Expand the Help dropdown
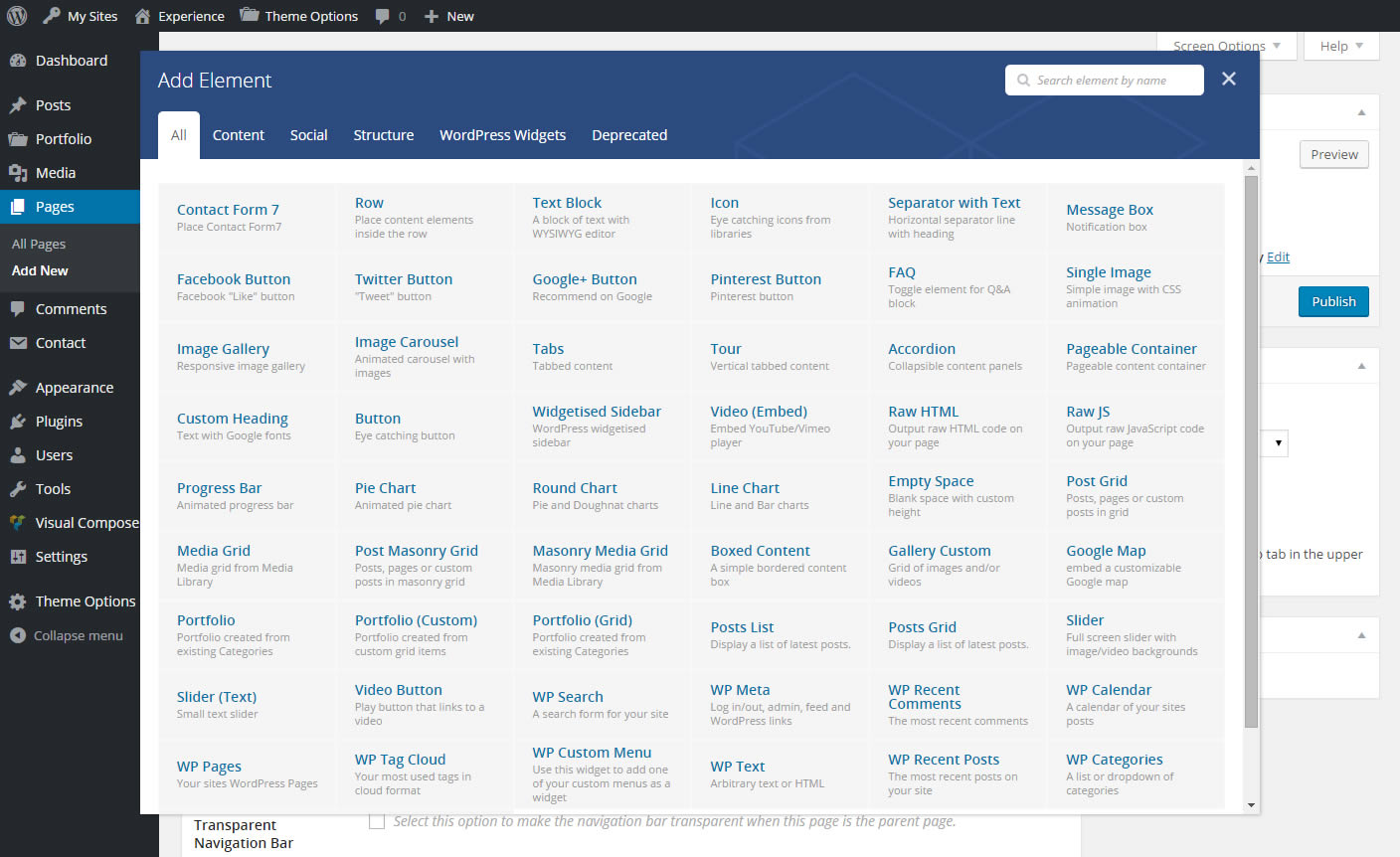The image size is (1400, 857). 1341,46
